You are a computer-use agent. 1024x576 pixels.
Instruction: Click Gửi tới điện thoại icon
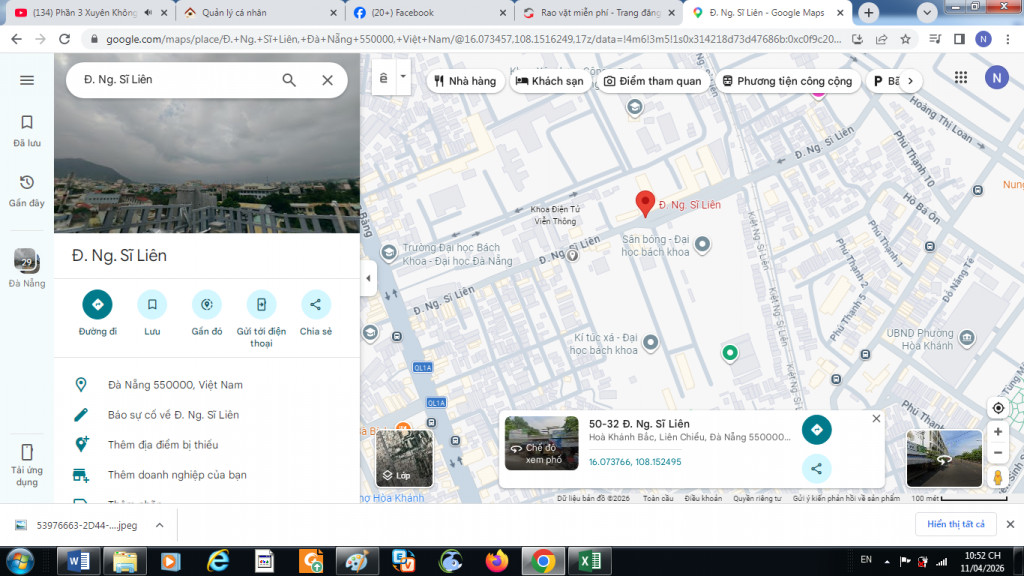(x=261, y=304)
